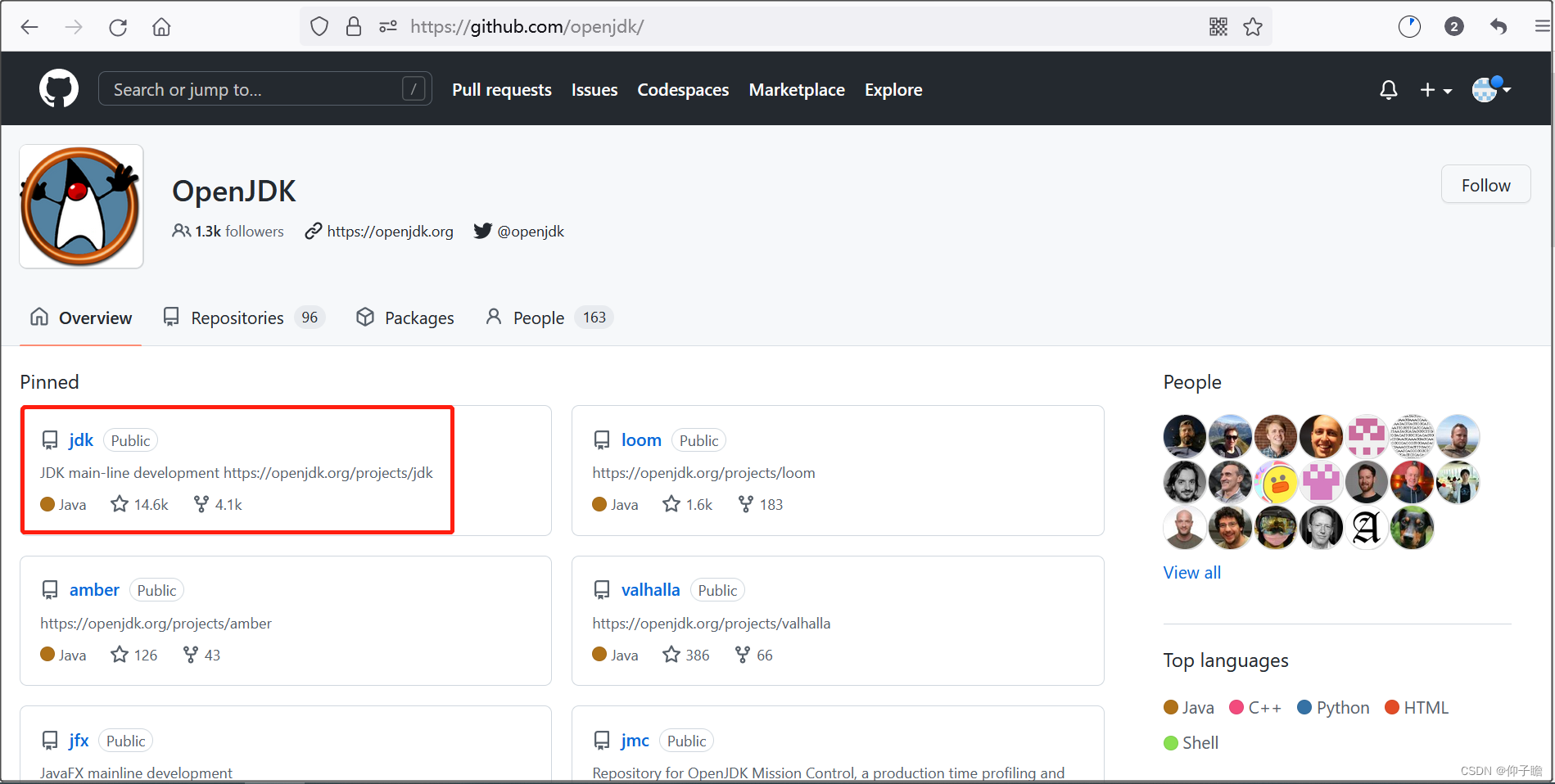Click the URL address bar
This screenshot has width=1555, height=784.
[786, 27]
